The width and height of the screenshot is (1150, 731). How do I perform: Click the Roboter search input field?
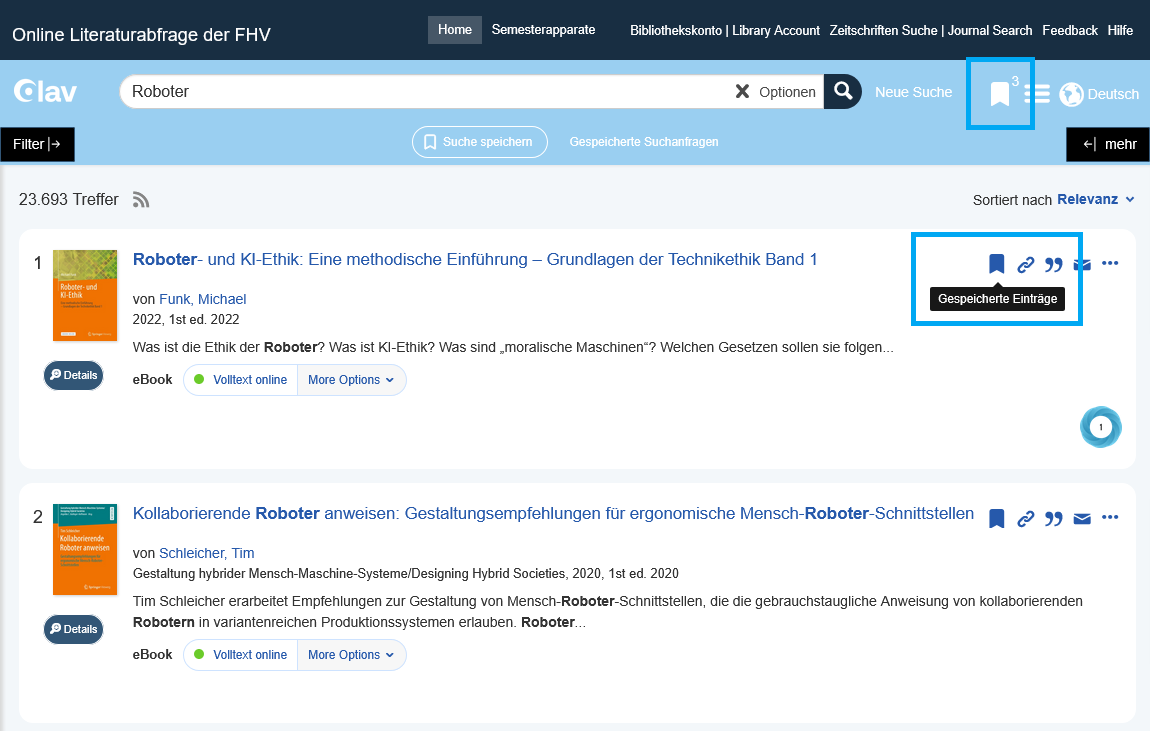pos(420,92)
